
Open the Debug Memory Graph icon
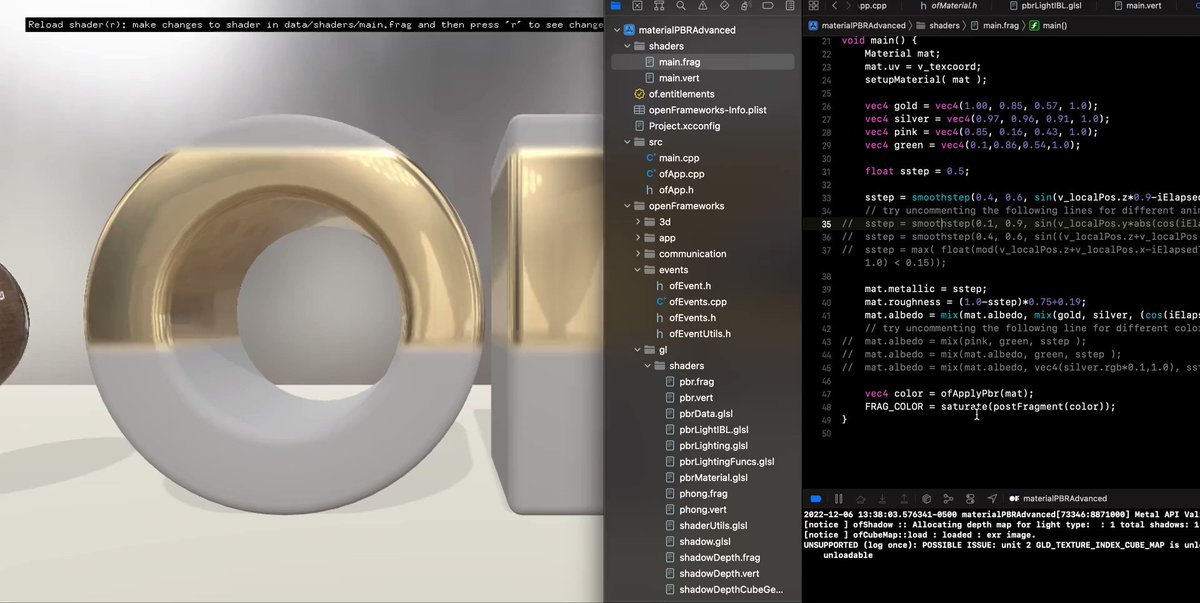coord(948,498)
